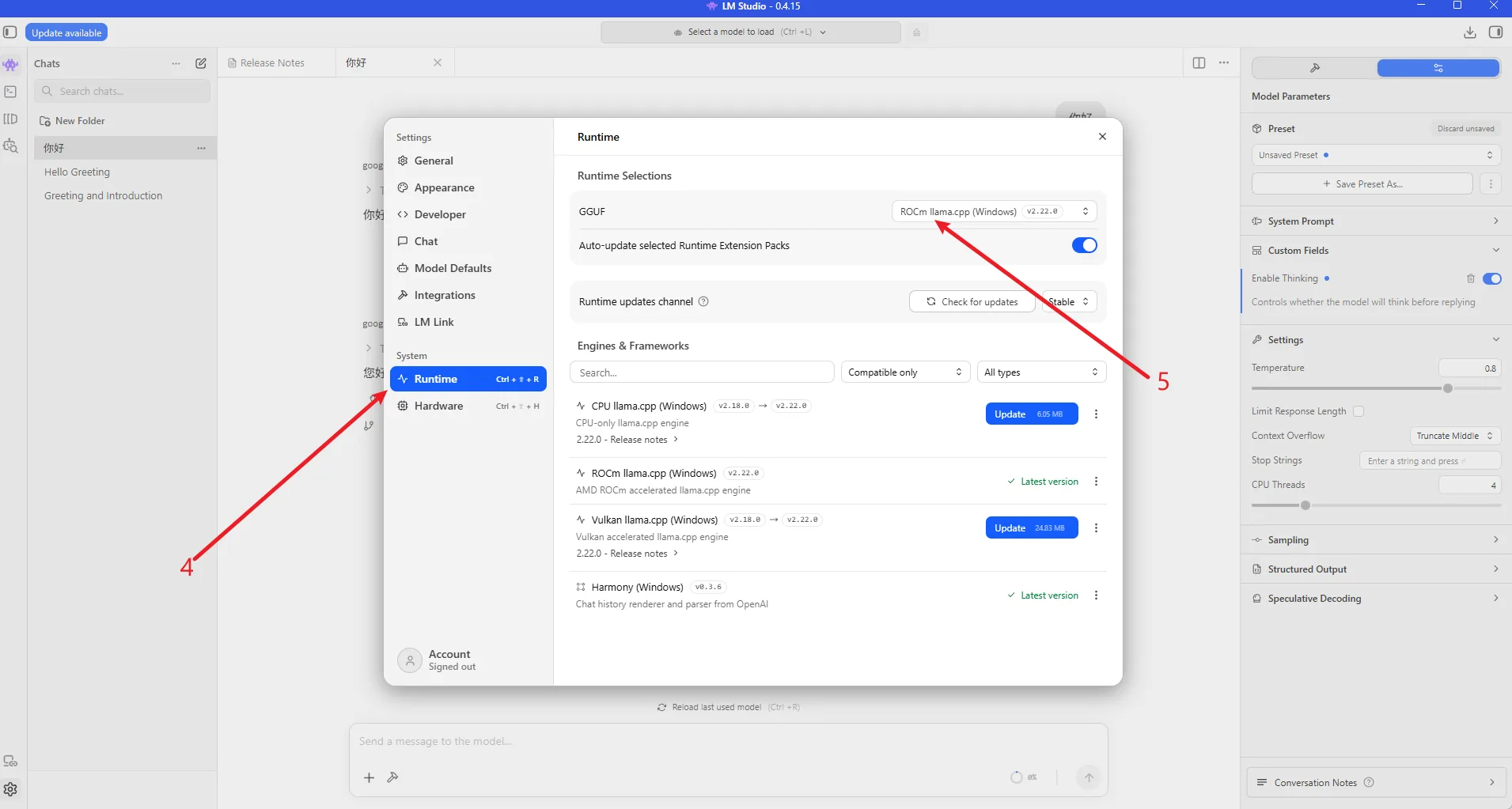Click Discard unsaved button
The image size is (1512, 809).
pos(1466,128)
